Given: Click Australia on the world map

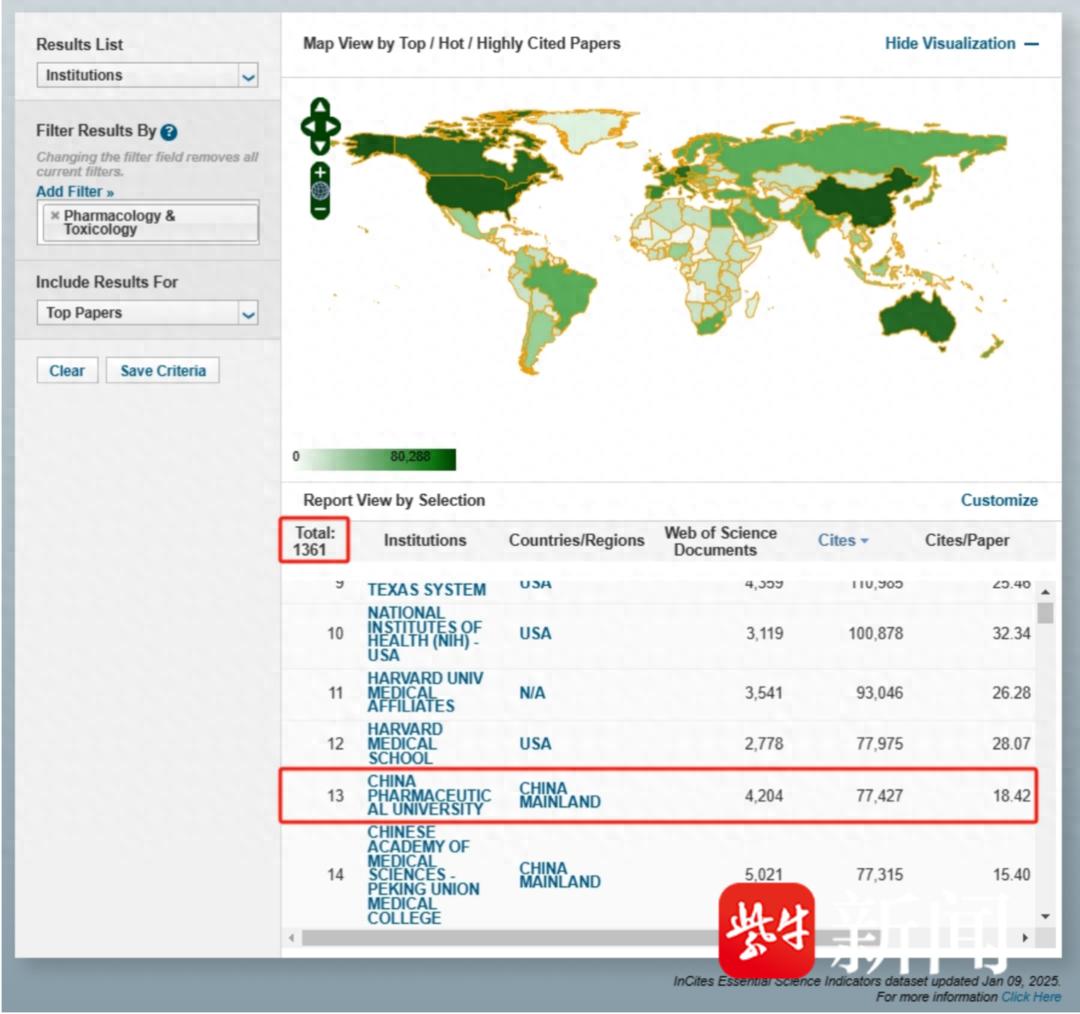Looking at the screenshot, I should pyautogui.click(x=917, y=320).
